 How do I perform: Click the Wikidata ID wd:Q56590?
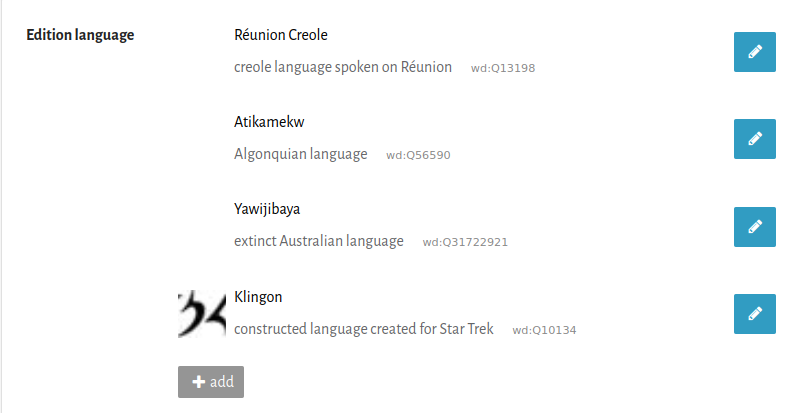tap(418, 156)
